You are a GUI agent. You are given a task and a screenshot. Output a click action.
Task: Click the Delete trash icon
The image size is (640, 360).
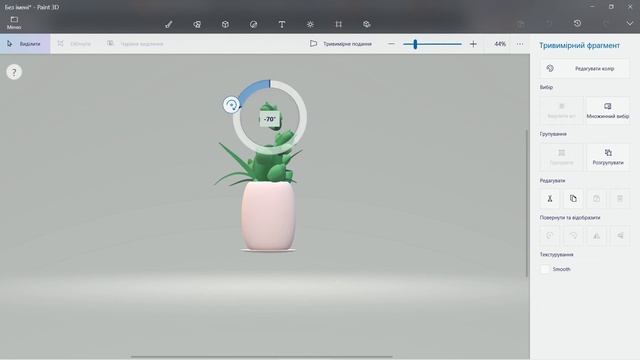point(620,199)
